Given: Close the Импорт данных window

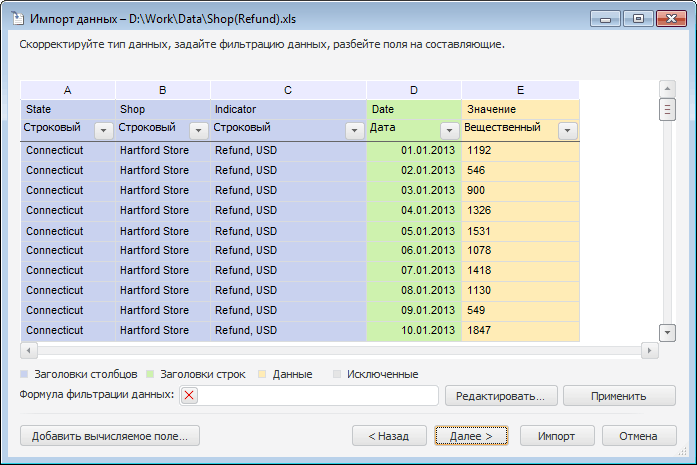Looking at the screenshot, I should coord(671,19).
